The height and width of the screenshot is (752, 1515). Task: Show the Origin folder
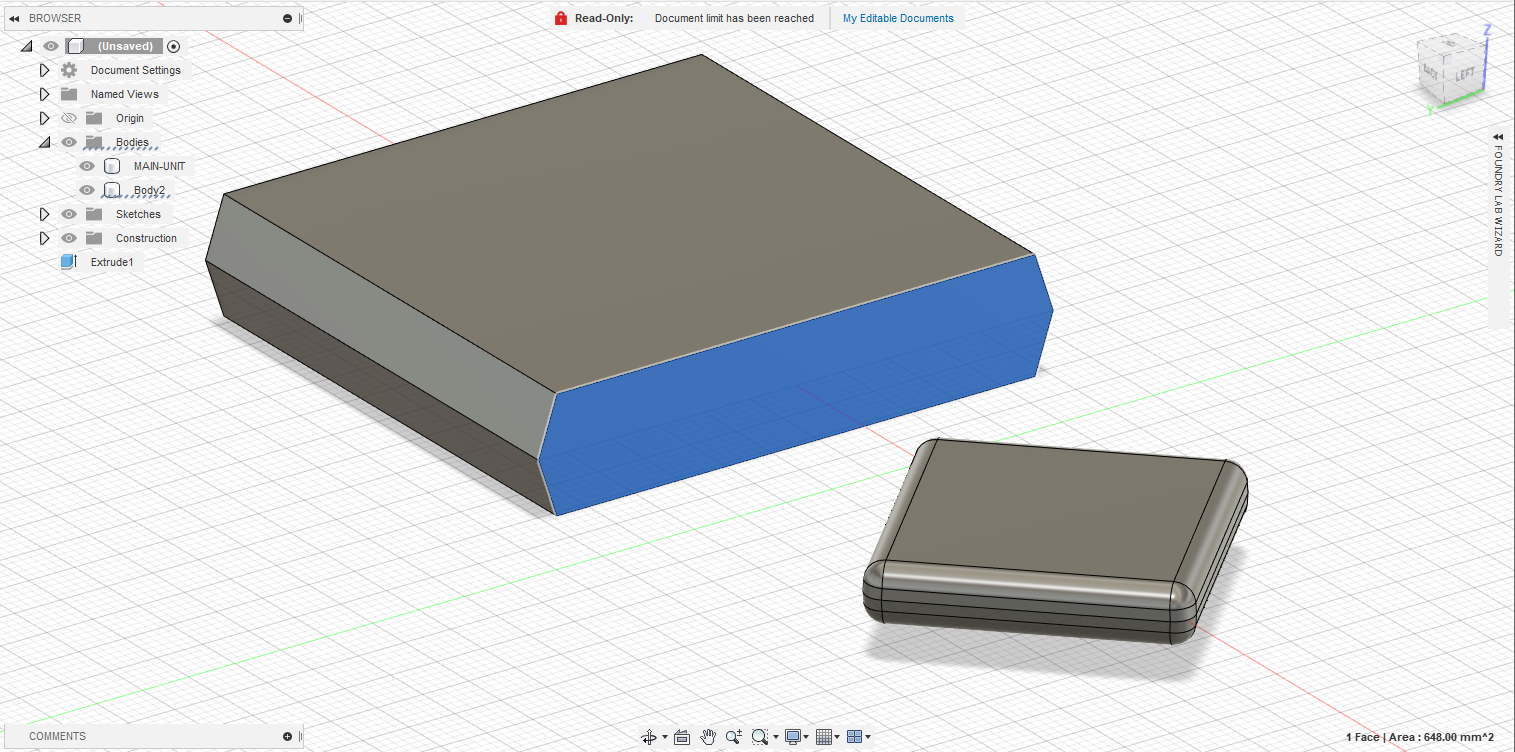[68, 118]
